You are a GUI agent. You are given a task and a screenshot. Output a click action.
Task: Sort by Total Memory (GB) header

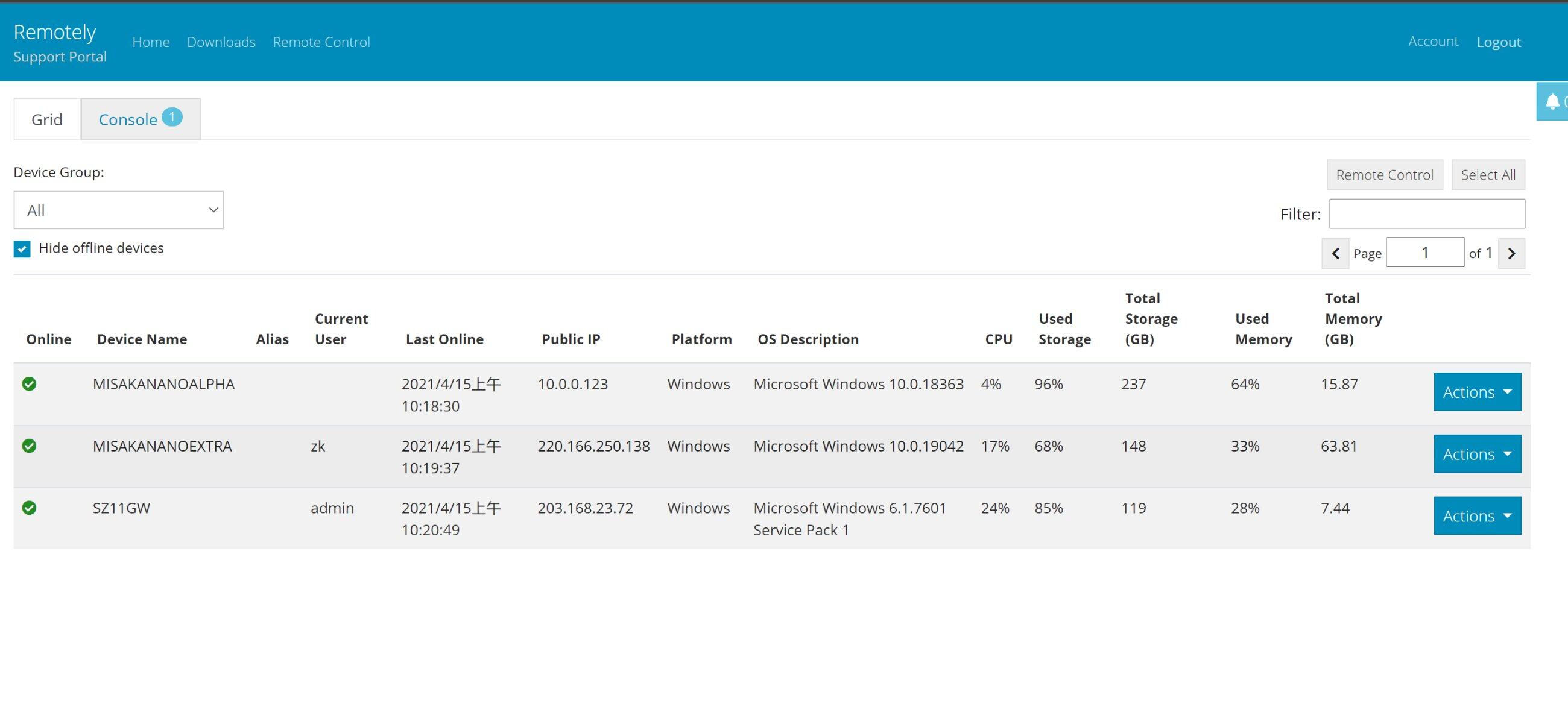[x=1353, y=318]
